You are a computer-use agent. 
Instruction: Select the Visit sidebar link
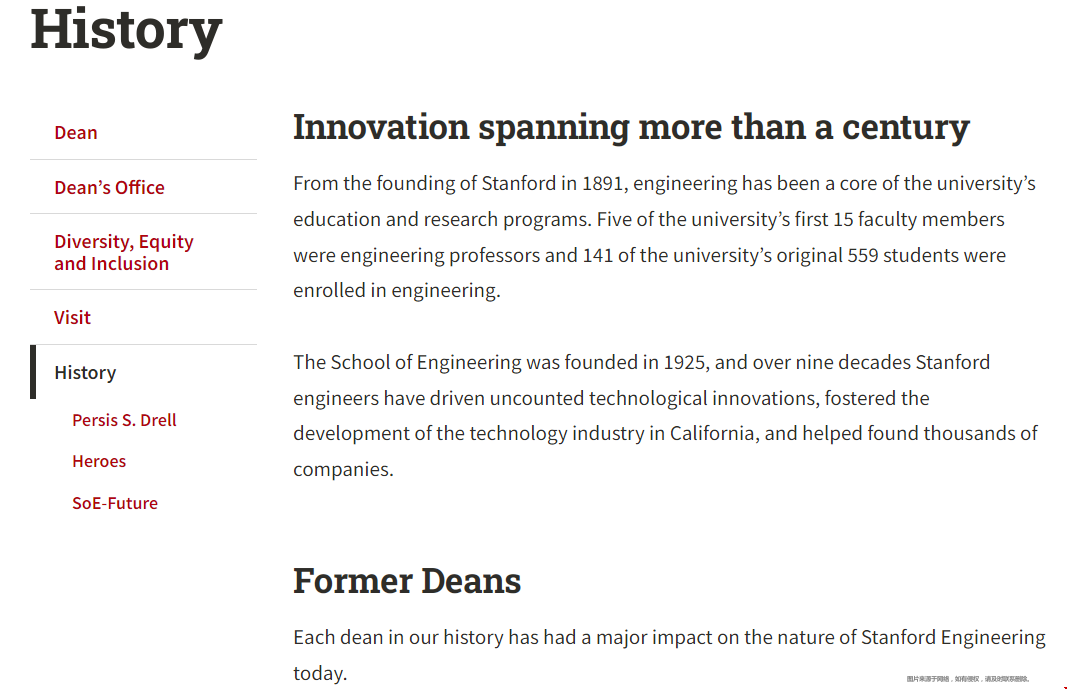[72, 317]
